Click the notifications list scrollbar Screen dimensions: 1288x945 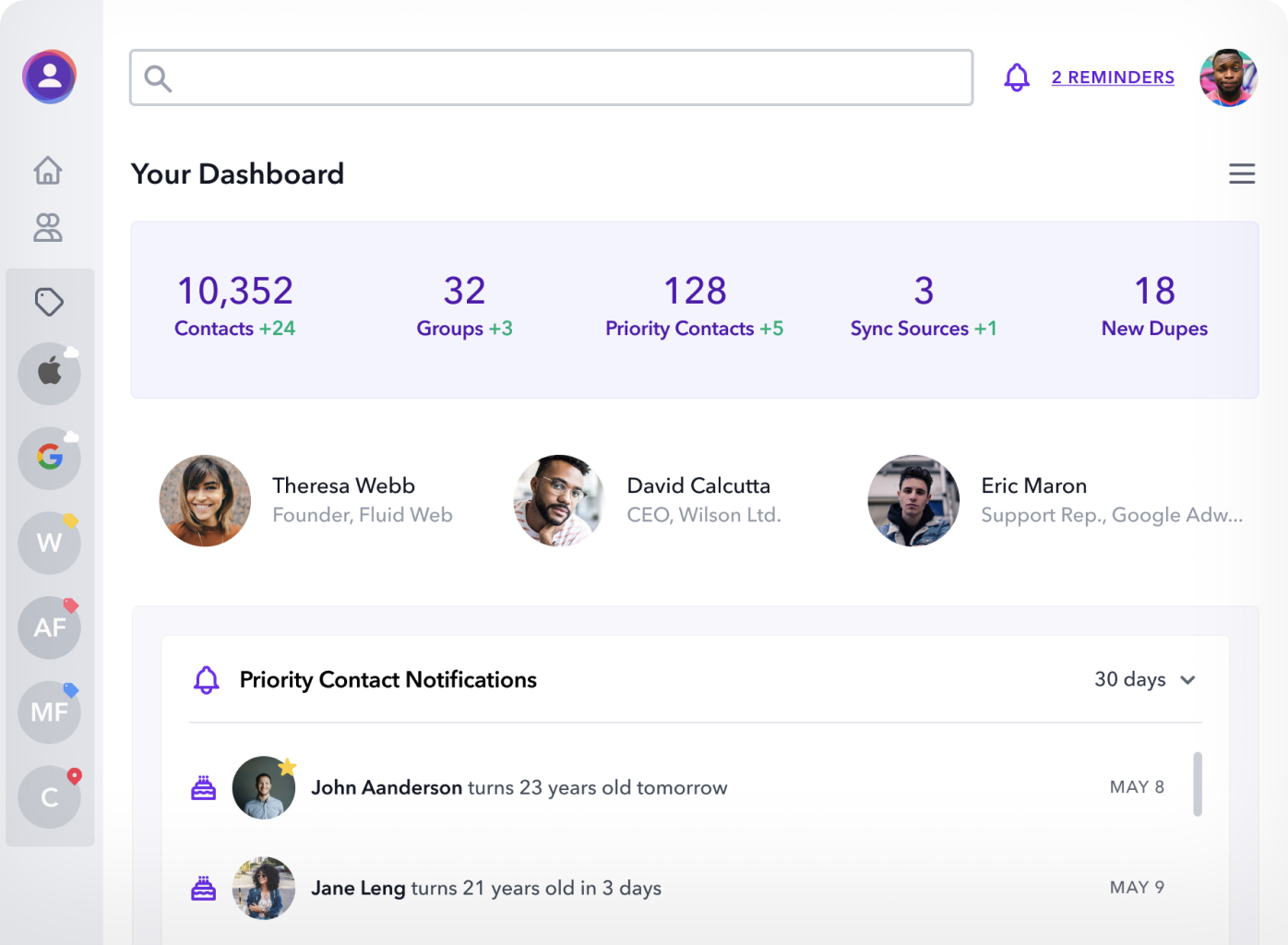(1197, 784)
